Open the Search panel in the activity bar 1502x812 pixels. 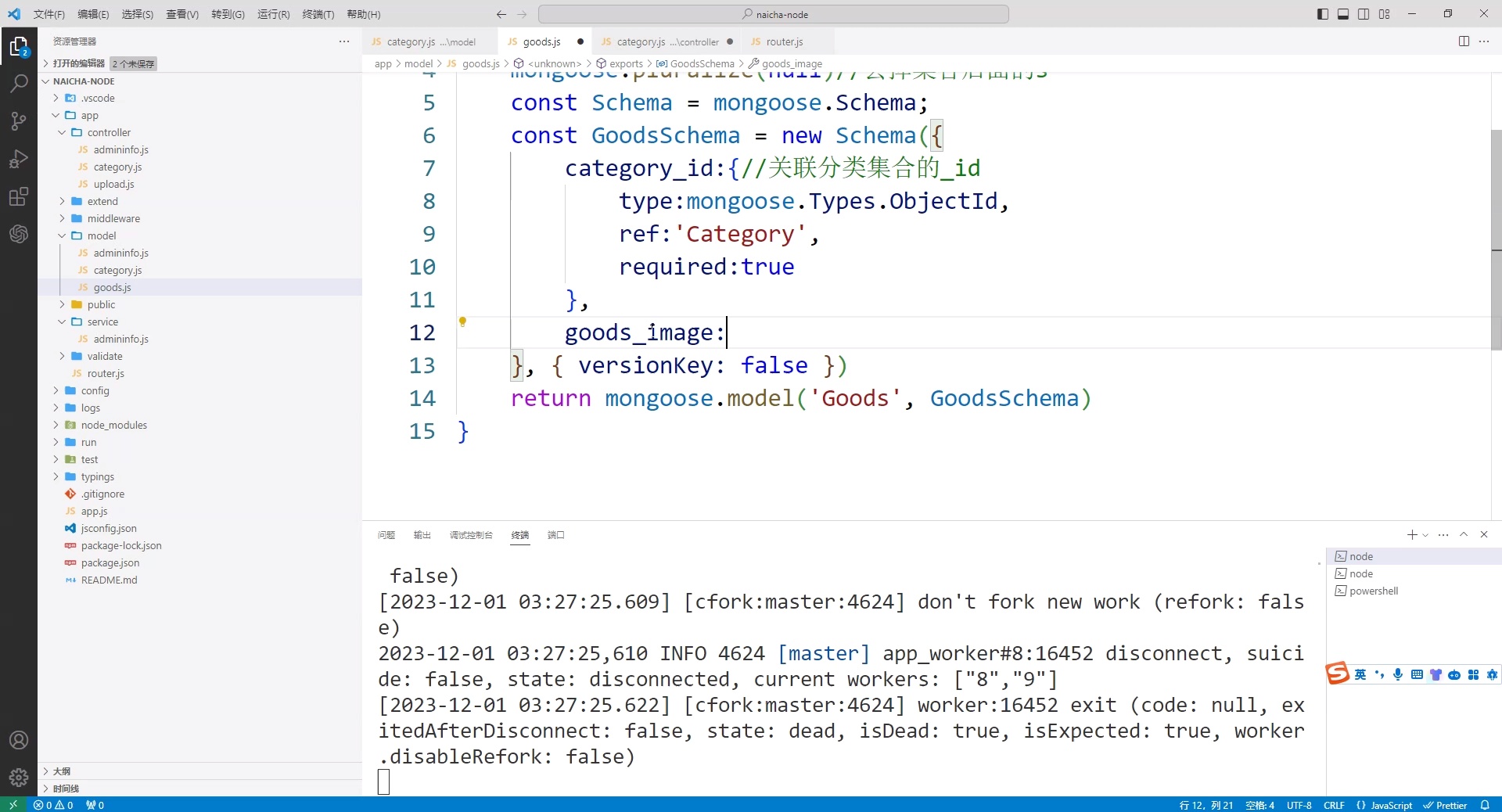[18, 84]
